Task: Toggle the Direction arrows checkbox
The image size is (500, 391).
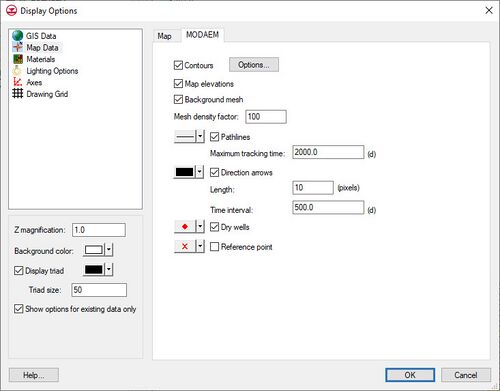Action: (x=214, y=172)
